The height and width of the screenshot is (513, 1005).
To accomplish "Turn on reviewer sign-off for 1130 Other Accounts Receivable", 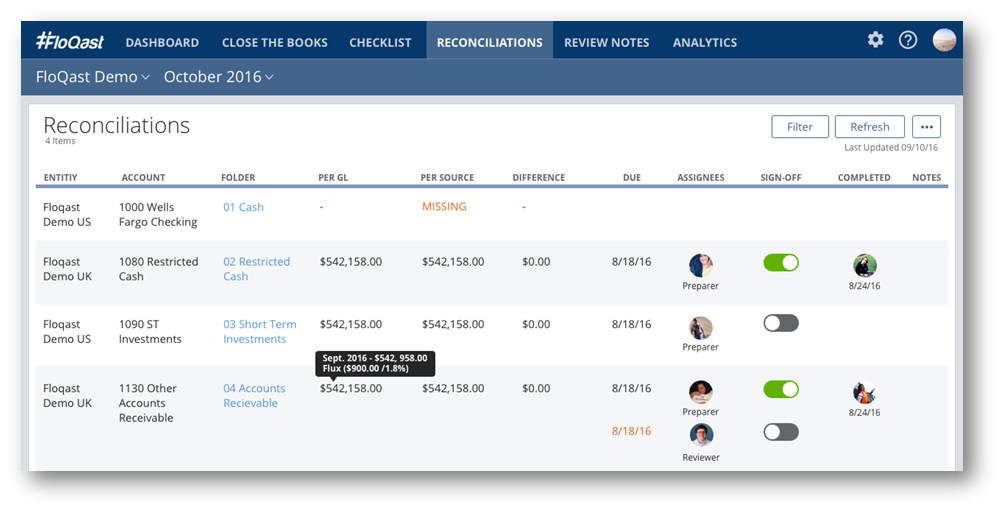I will [x=781, y=432].
